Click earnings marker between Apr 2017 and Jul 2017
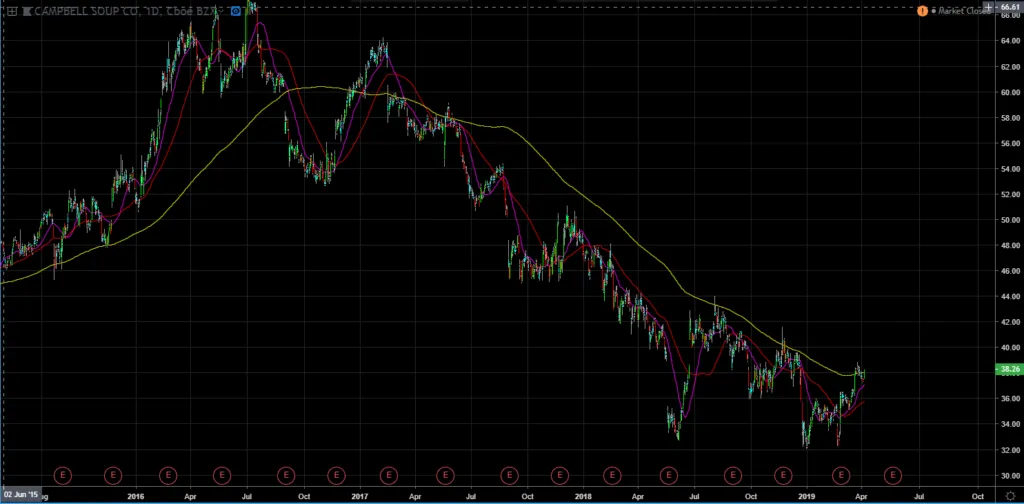The height and width of the screenshot is (504, 1024). tap(445, 475)
